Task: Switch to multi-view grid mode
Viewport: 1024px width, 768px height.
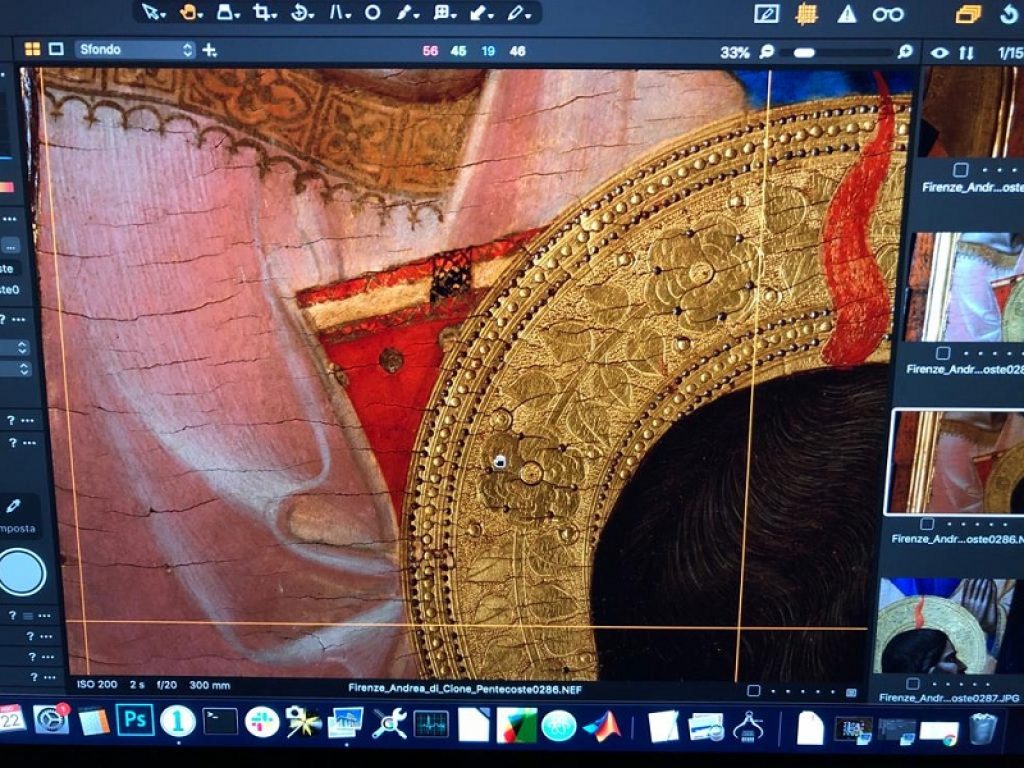Action: (32, 49)
